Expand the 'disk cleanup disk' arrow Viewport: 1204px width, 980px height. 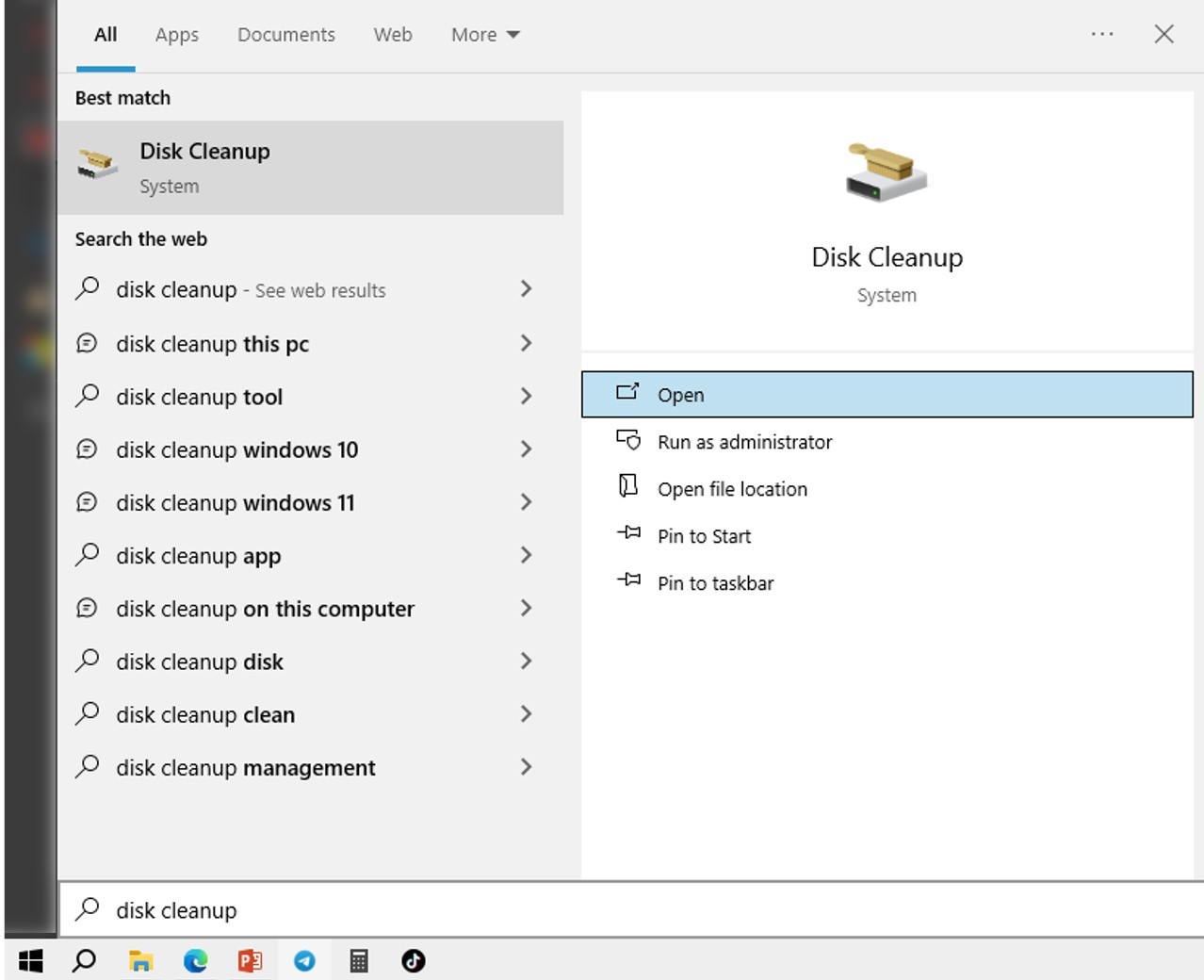tap(527, 661)
